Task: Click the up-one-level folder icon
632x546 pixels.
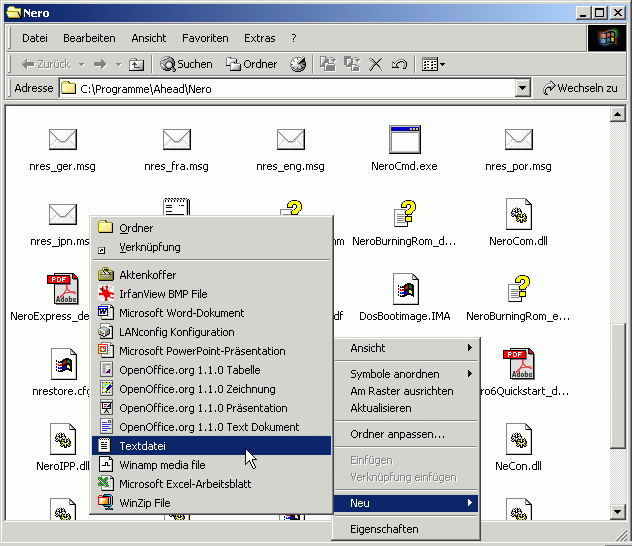Action: 136,64
